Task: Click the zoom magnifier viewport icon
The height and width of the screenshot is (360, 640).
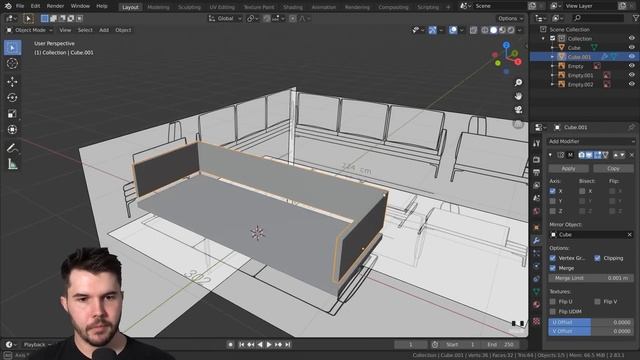Action: point(518,83)
